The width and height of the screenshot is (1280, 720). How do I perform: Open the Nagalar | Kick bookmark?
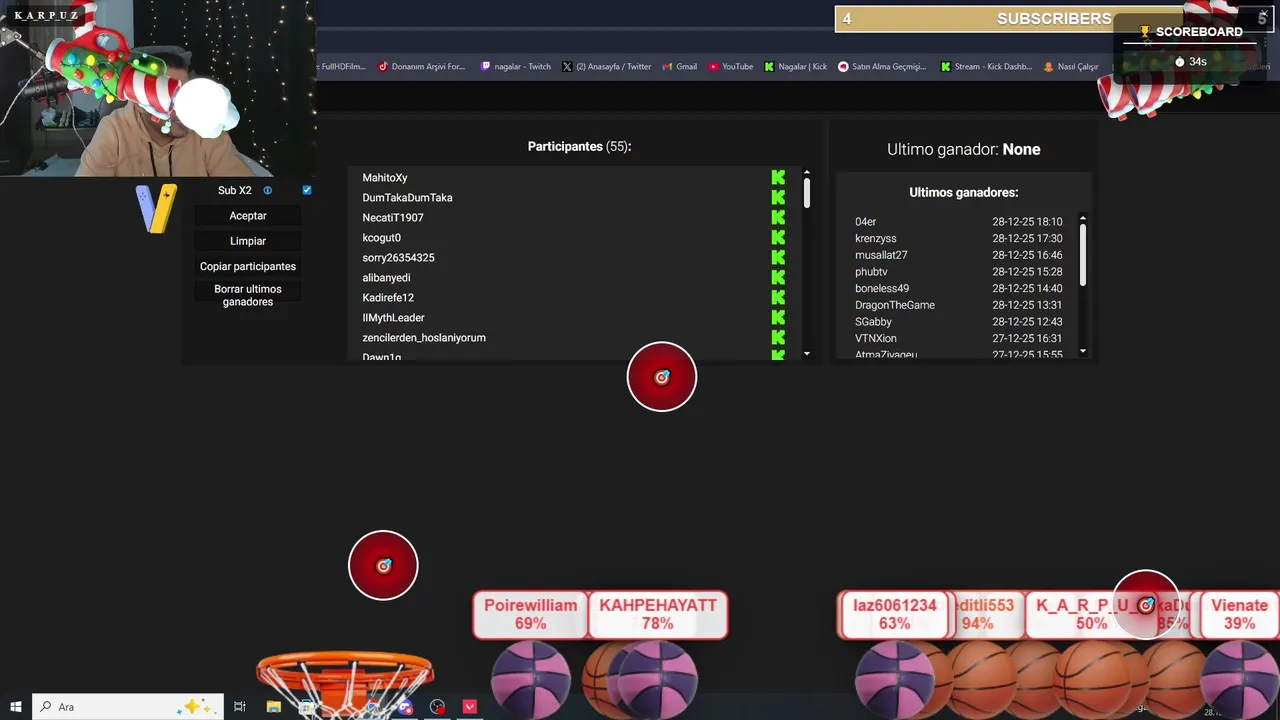(x=796, y=67)
